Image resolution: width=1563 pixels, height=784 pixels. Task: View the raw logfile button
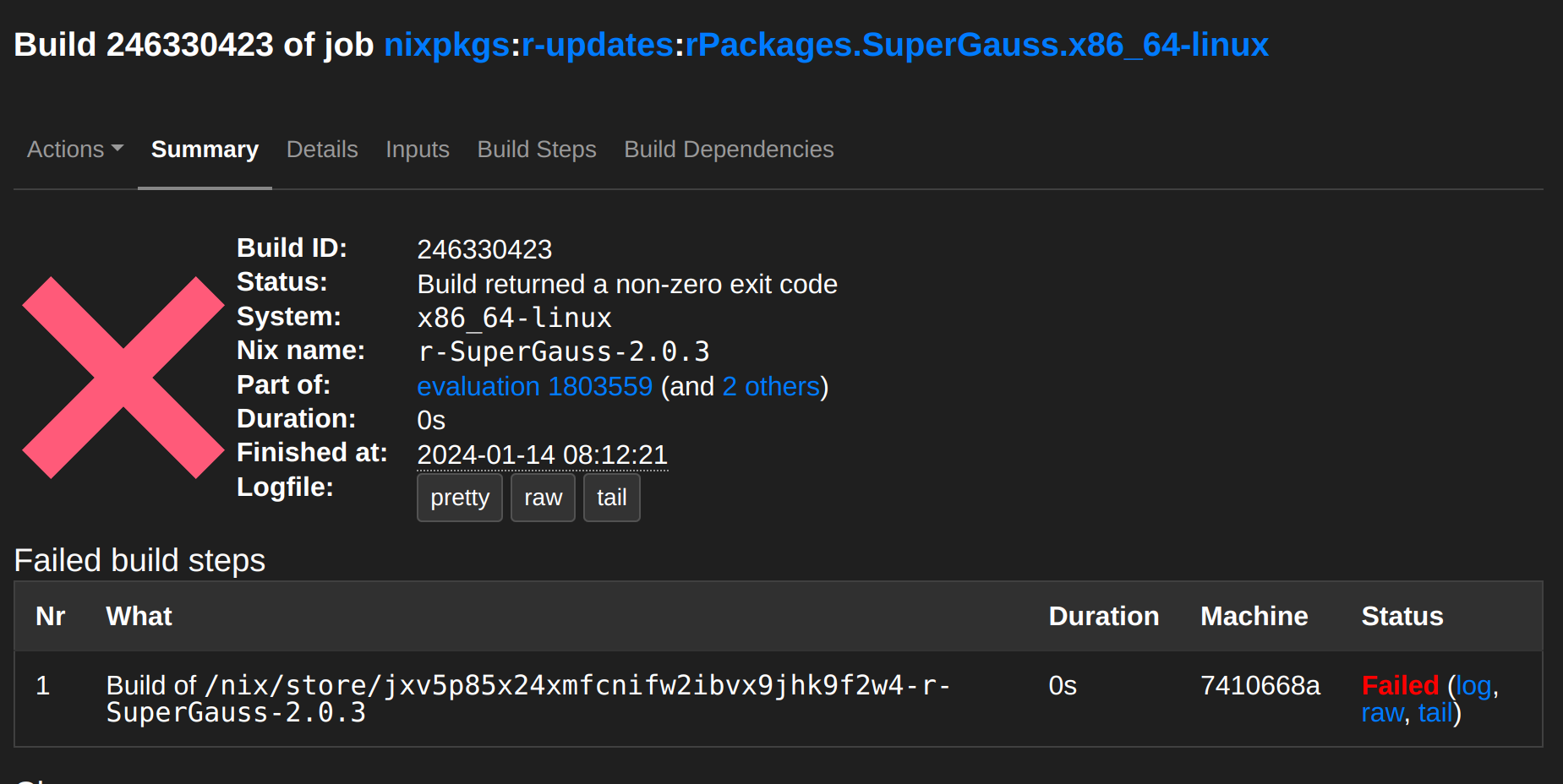(543, 498)
